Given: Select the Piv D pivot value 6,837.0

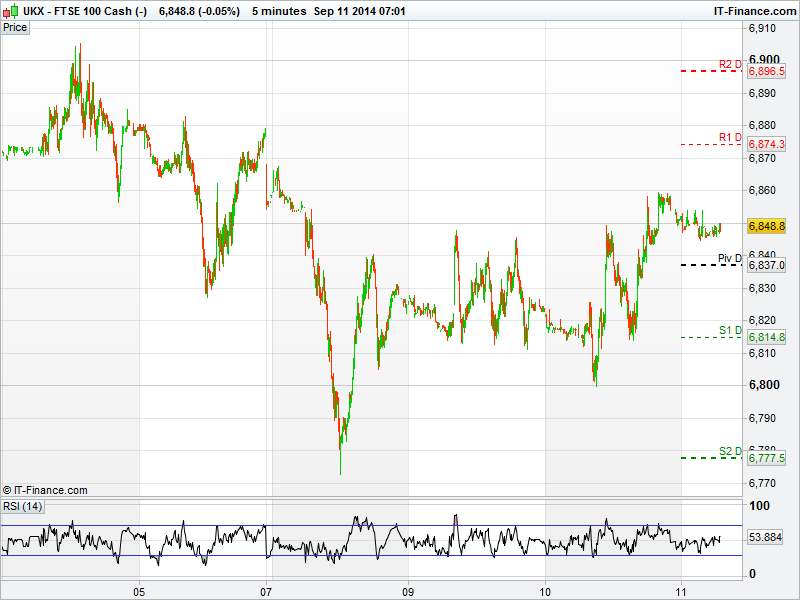Looking at the screenshot, I should (x=767, y=265).
